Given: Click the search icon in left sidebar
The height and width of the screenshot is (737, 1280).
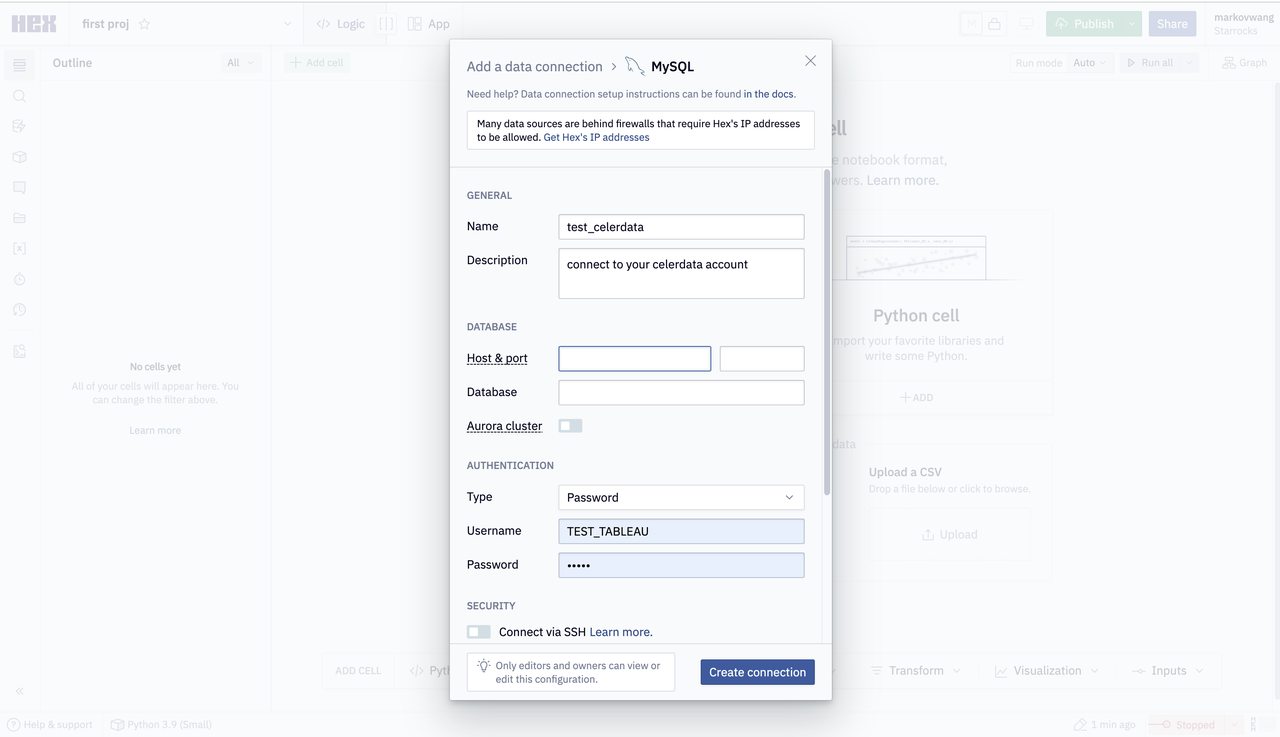Looking at the screenshot, I should click(19, 96).
